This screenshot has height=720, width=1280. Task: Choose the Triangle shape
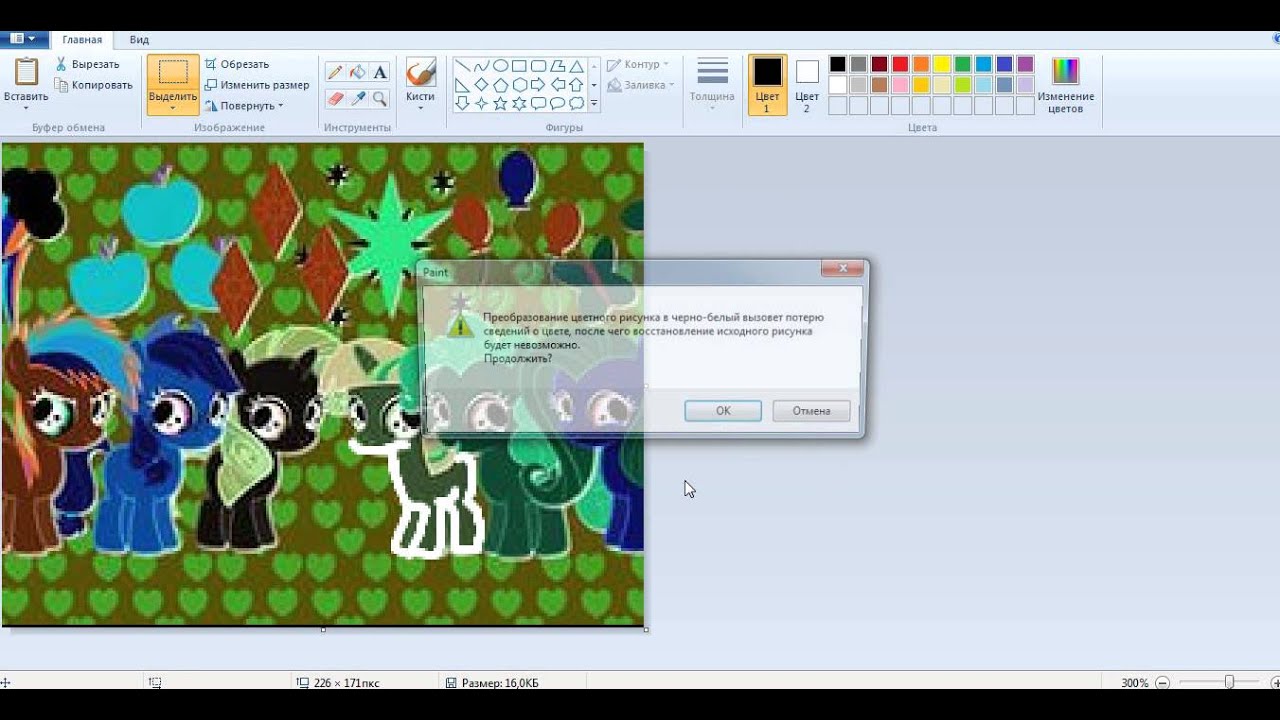tap(576, 66)
